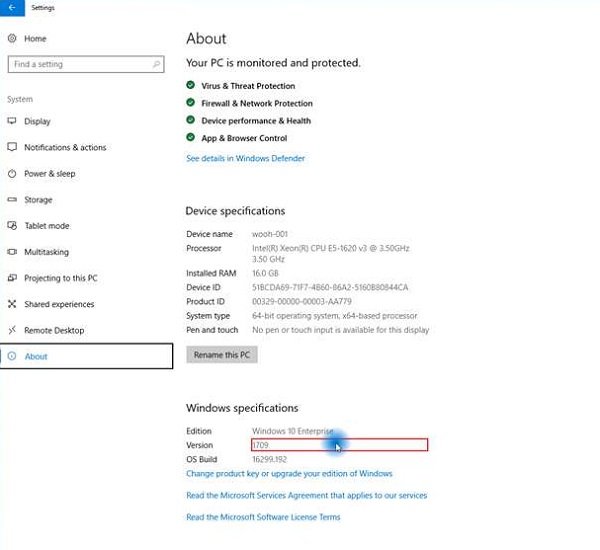The height and width of the screenshot is (550, 600).
Task: Click the Power & sleep icon
Action: click(x=12, y=173)
